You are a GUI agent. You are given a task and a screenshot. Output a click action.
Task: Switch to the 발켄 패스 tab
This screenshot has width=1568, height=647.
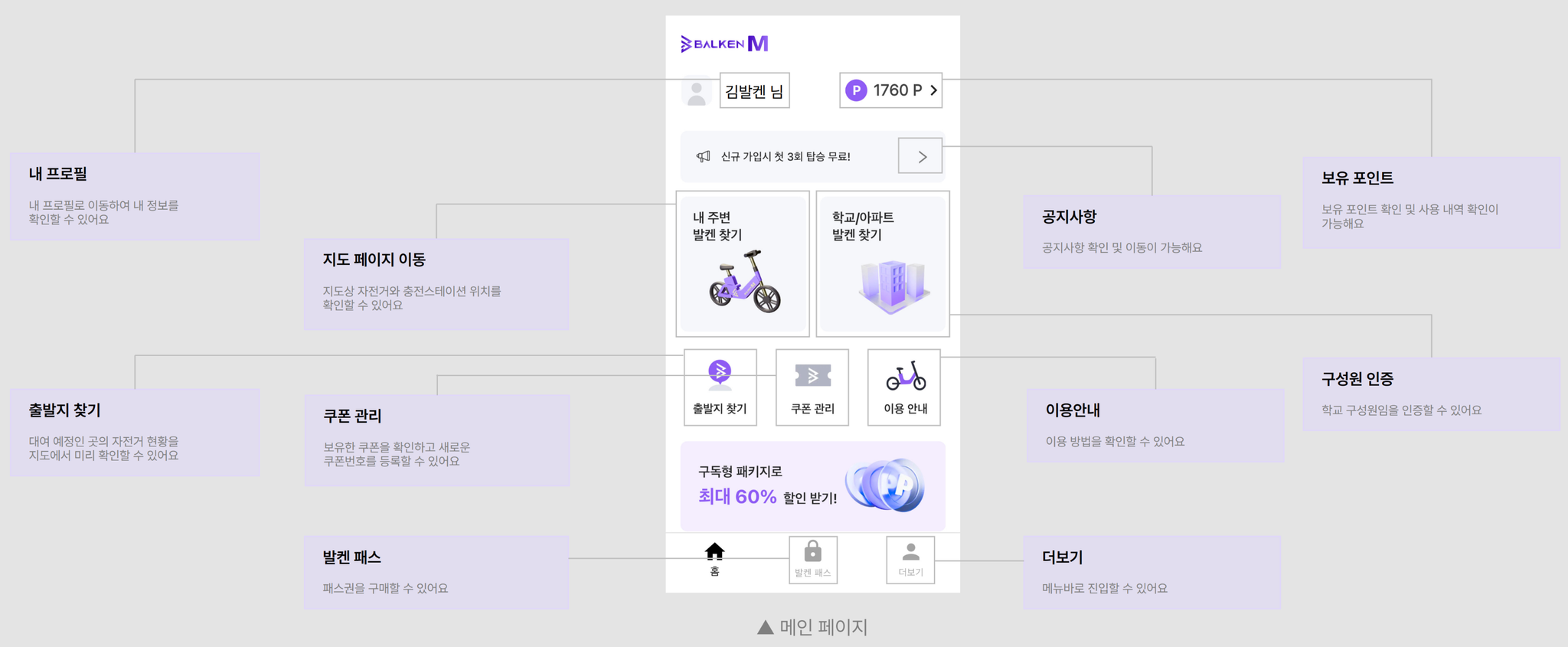(813, 560)
